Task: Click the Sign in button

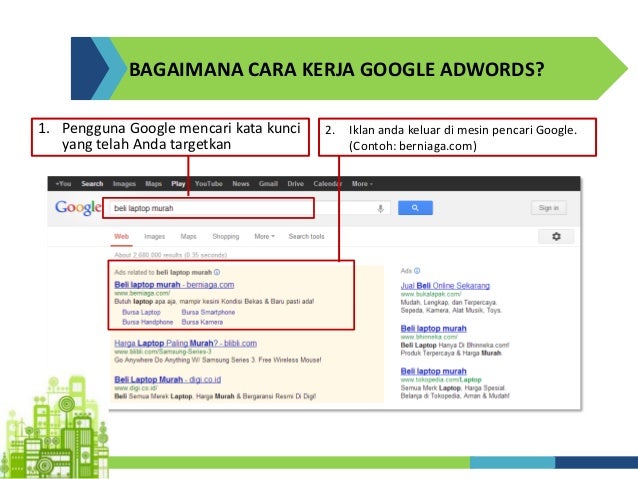Action: [548, 208]
